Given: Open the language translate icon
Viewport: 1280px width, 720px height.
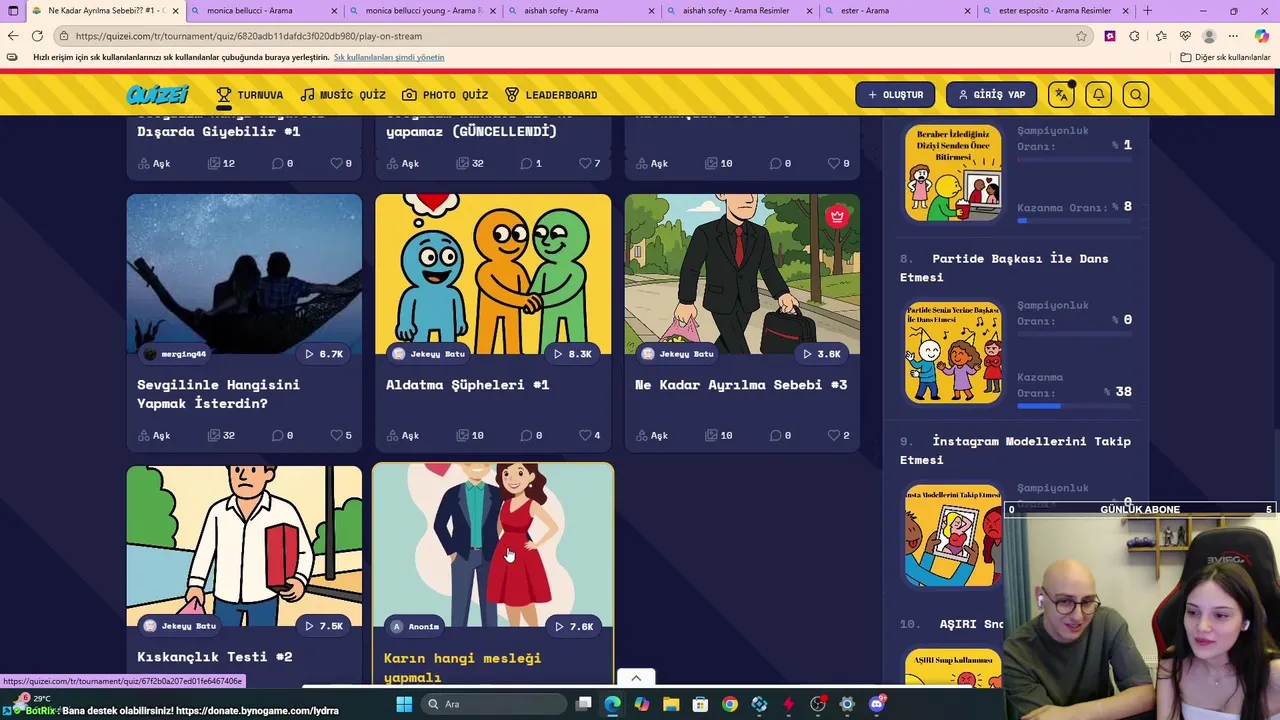Looking at the screenshot, I should [x=1061, y=95].
